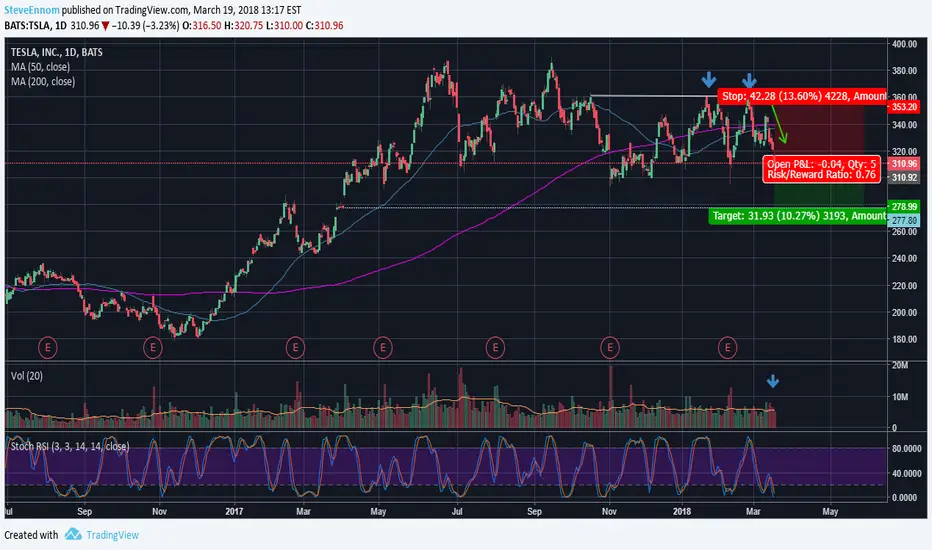
Task: Click the 10M volume axis label
Action: click(900, 397)
